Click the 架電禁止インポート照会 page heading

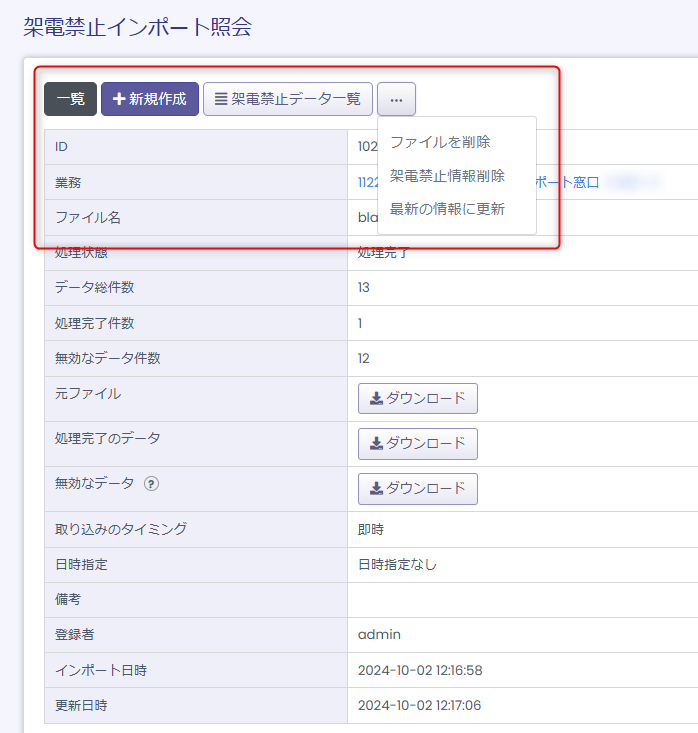pyautogui.click(x=137, y=27)
